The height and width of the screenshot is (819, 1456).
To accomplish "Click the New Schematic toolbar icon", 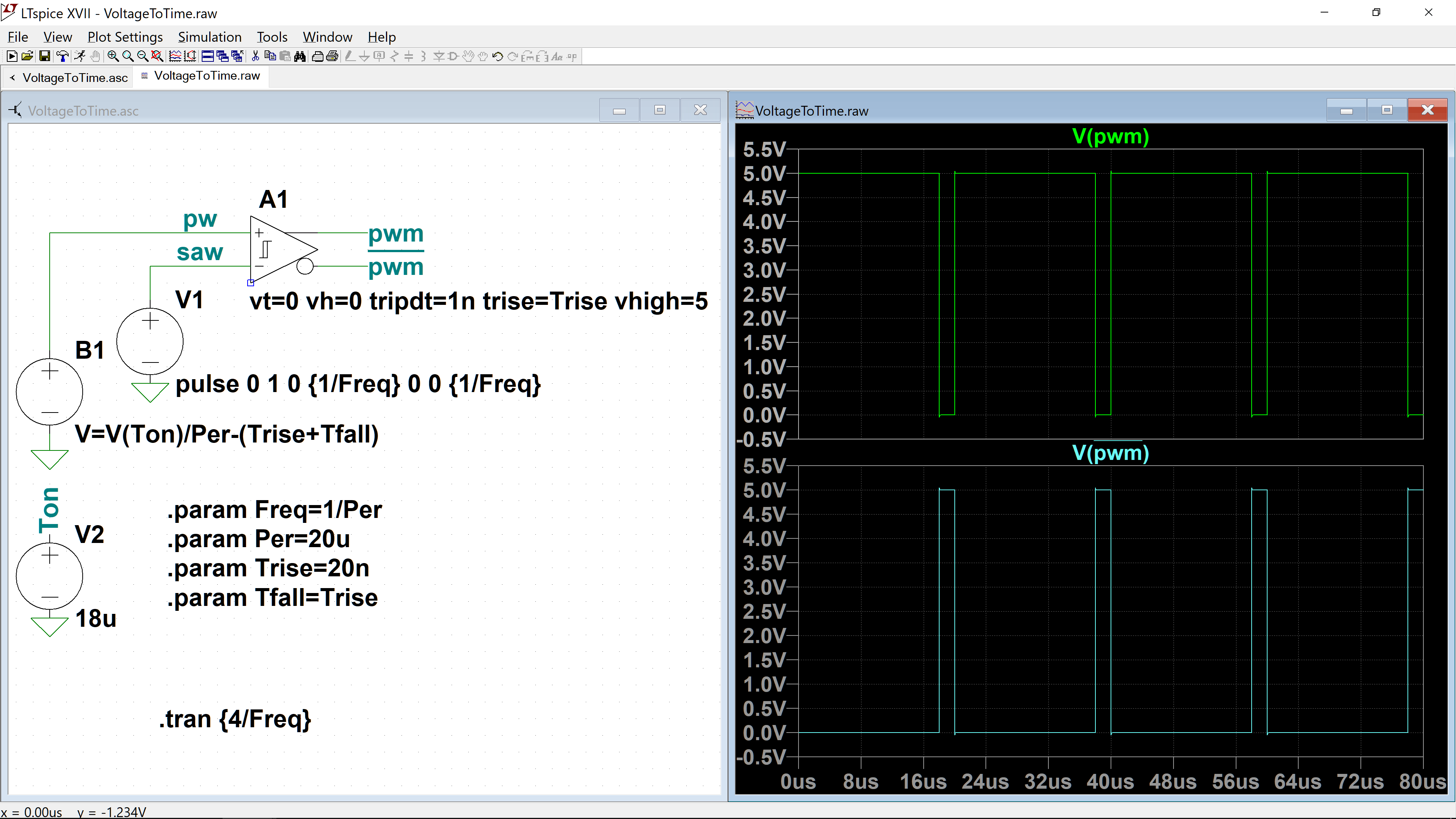I will pyautogui.click(x=12, y=56).
